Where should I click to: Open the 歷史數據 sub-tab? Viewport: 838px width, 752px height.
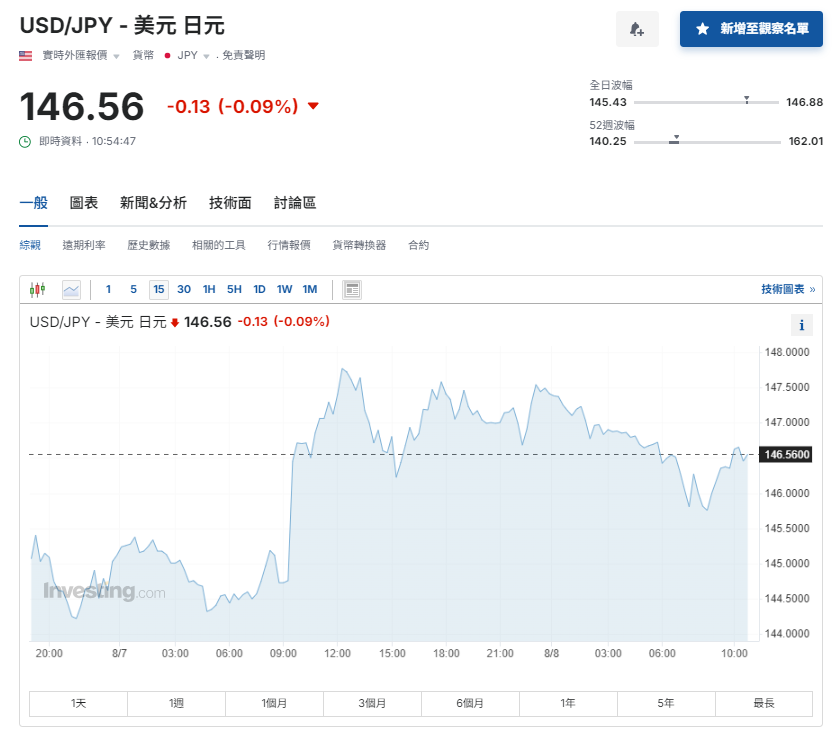[148, 245]
